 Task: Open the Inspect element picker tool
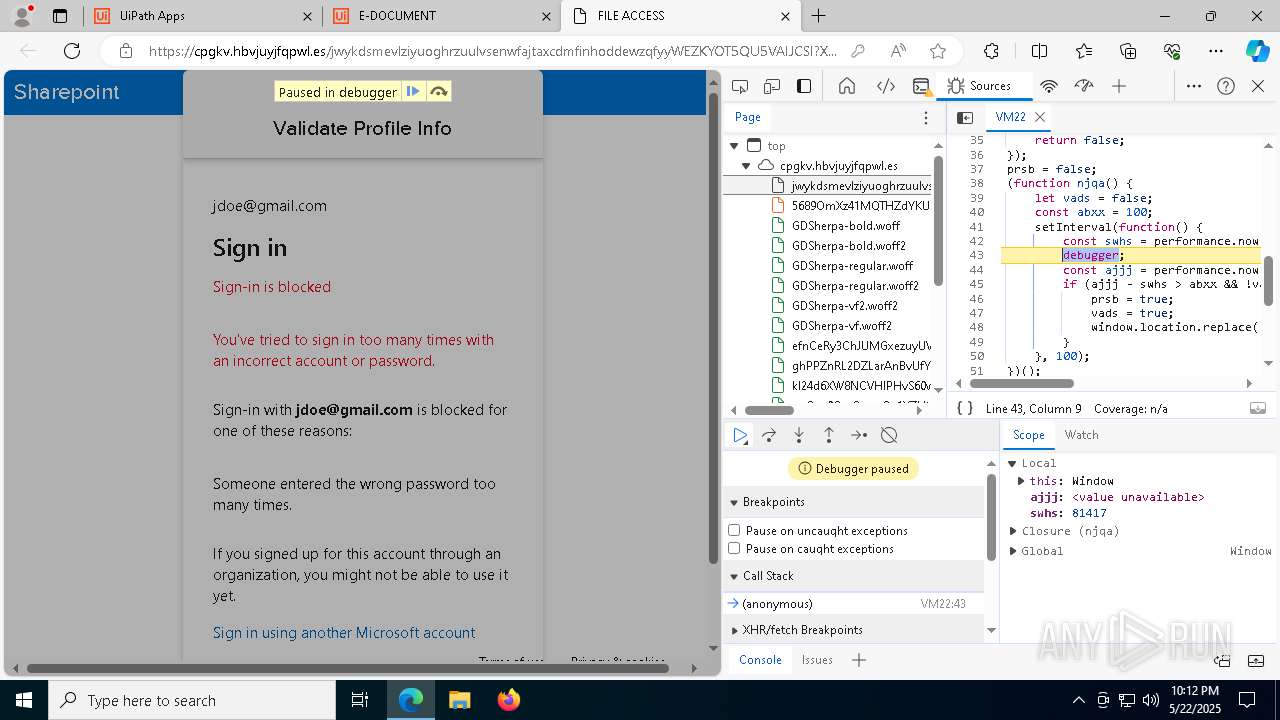coord(740,86)
